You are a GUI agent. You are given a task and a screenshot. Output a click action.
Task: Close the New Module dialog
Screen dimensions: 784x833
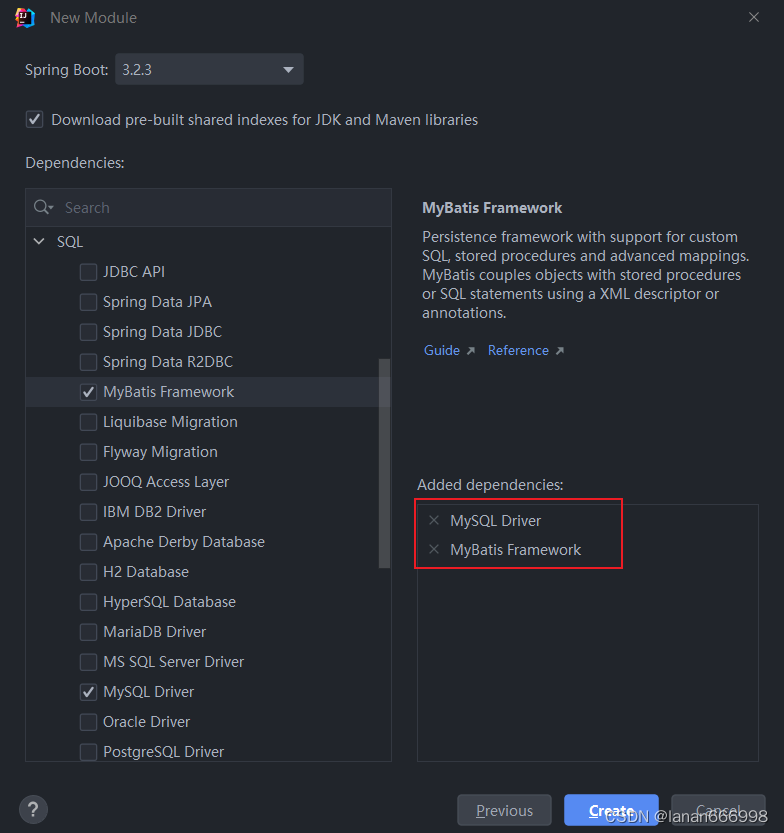754,17
